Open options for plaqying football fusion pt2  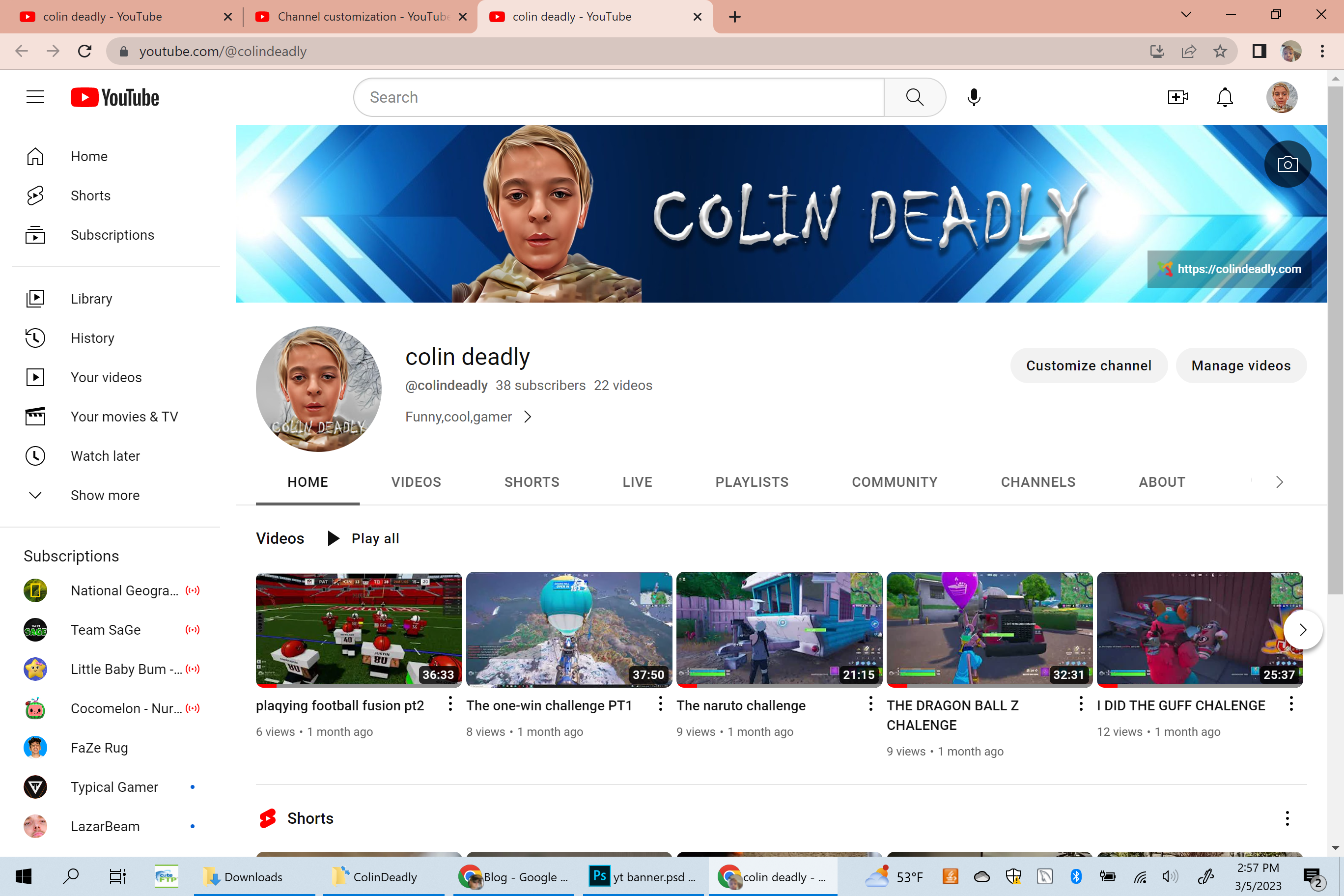450,704
